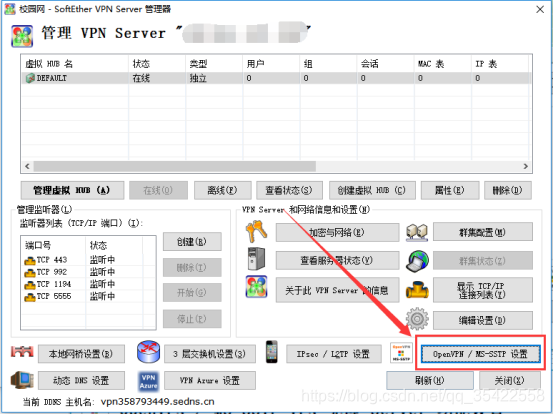This screenshot has height=414, width=554.
Task: Click 刷新(H) refresh button
Action: tap(430, 380)
